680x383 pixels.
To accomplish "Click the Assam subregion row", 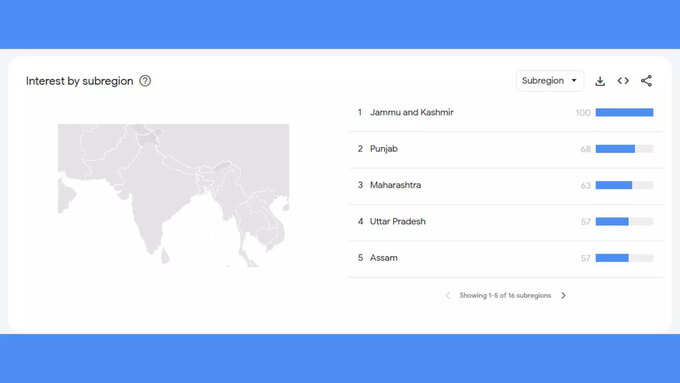I will click(506, 258).
